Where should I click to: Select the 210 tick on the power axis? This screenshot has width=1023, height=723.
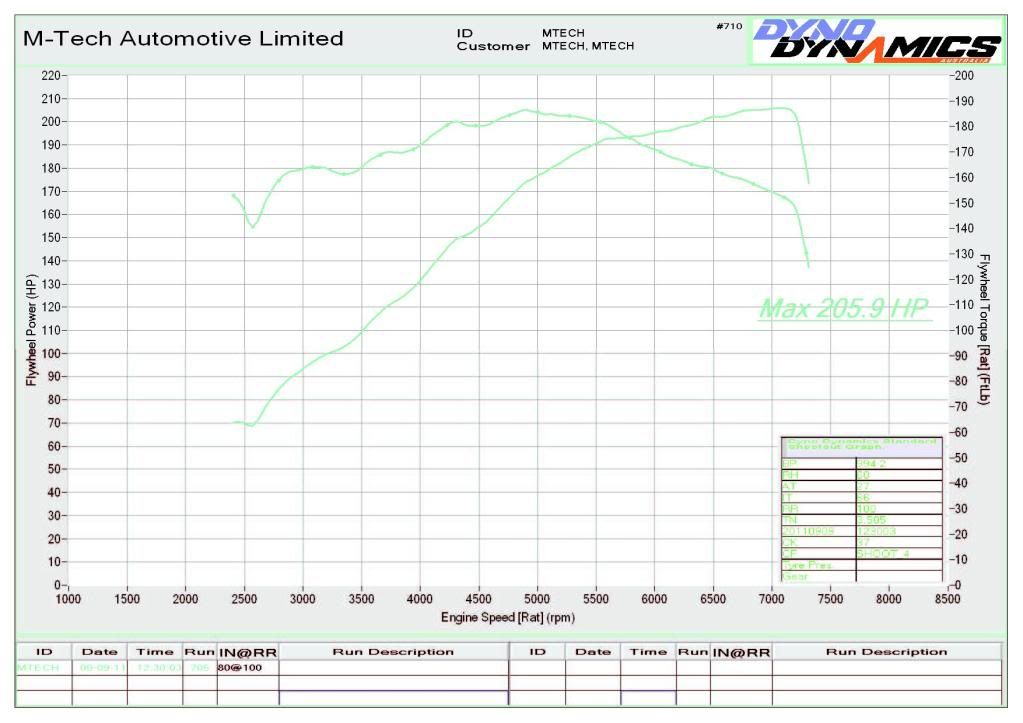click(x=51, y=99)
